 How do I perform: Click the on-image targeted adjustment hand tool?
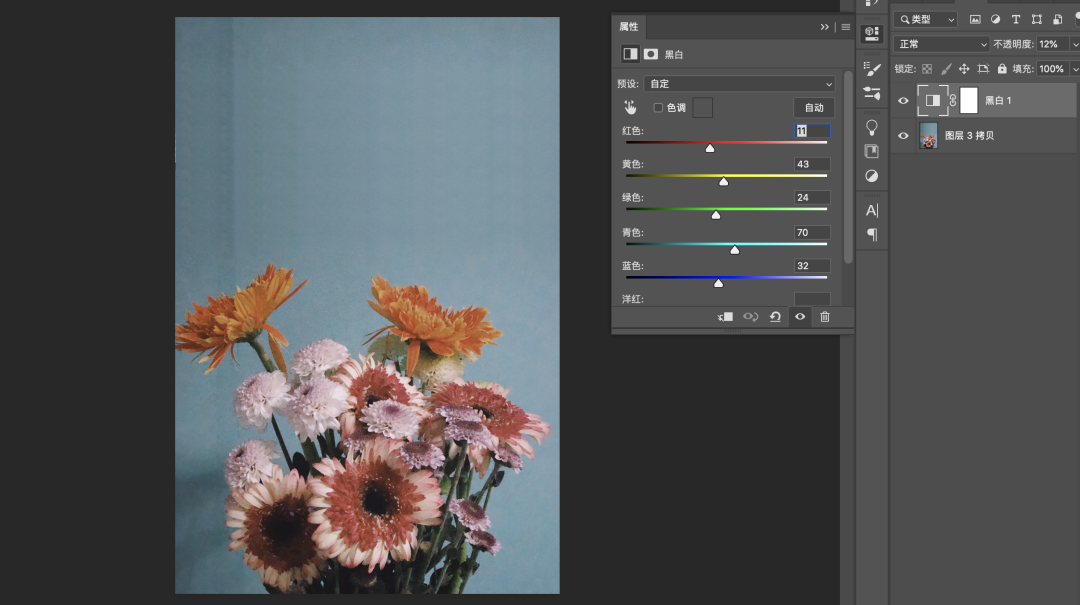(630, 107)
